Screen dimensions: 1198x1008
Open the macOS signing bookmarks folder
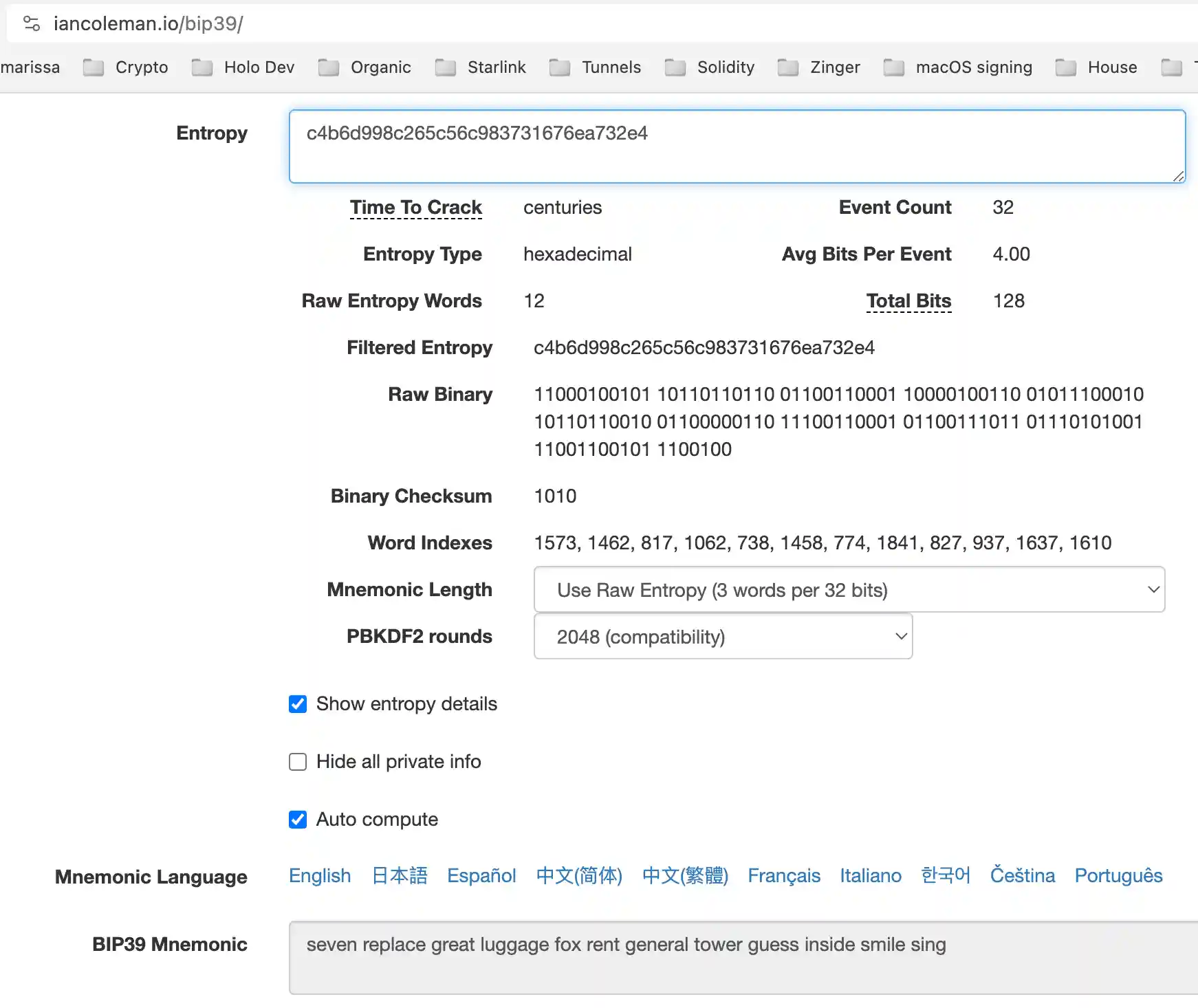coord(959,67)
